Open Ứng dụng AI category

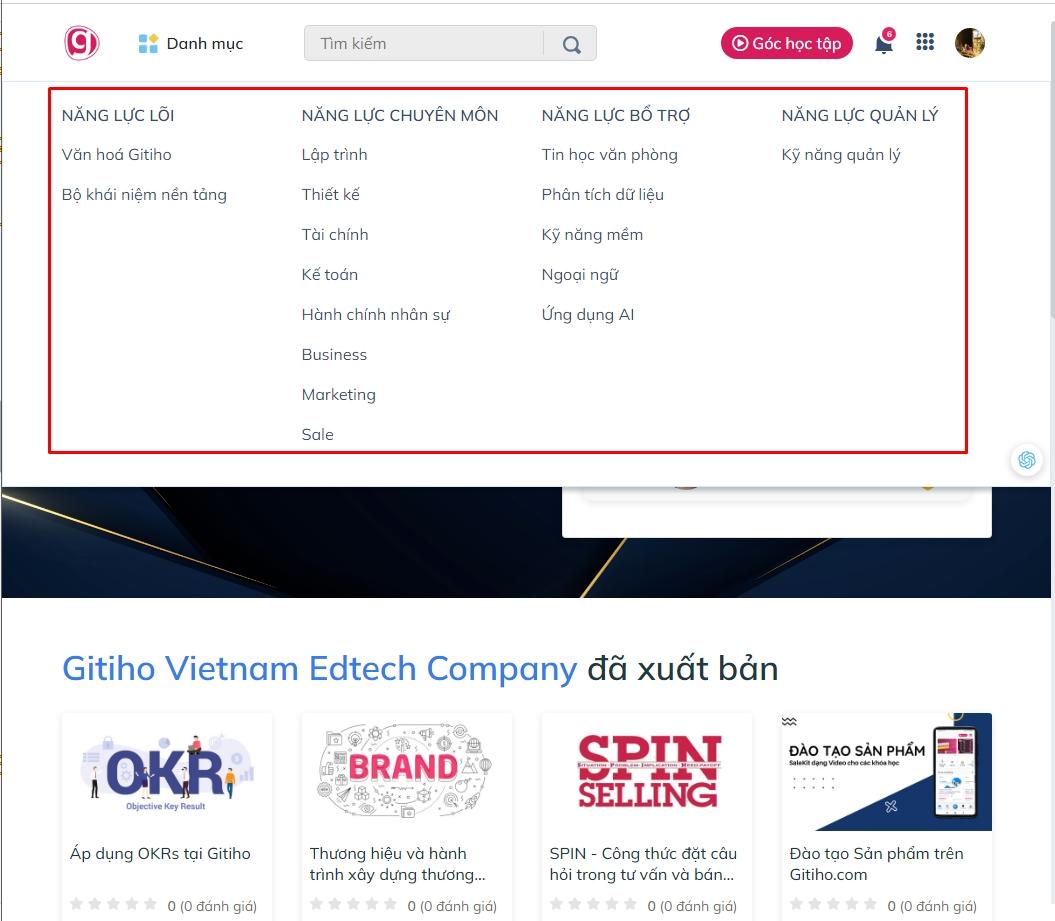pyautogui.click(x=588, y=315)
